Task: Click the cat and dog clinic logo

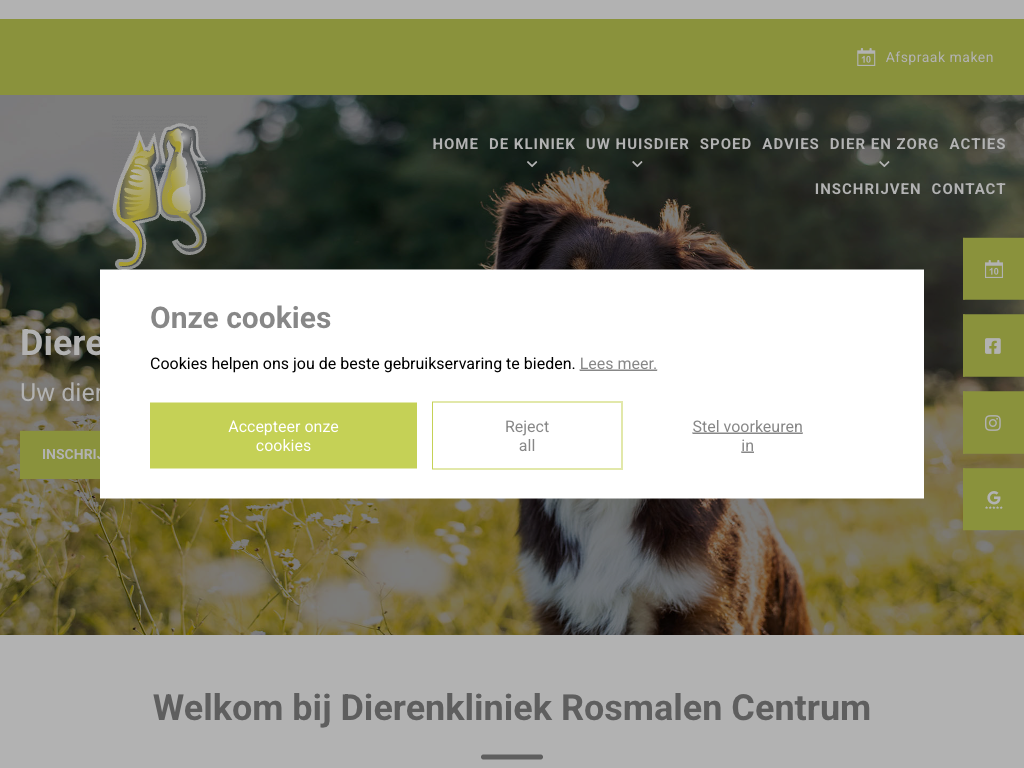Action: [160, 195]
